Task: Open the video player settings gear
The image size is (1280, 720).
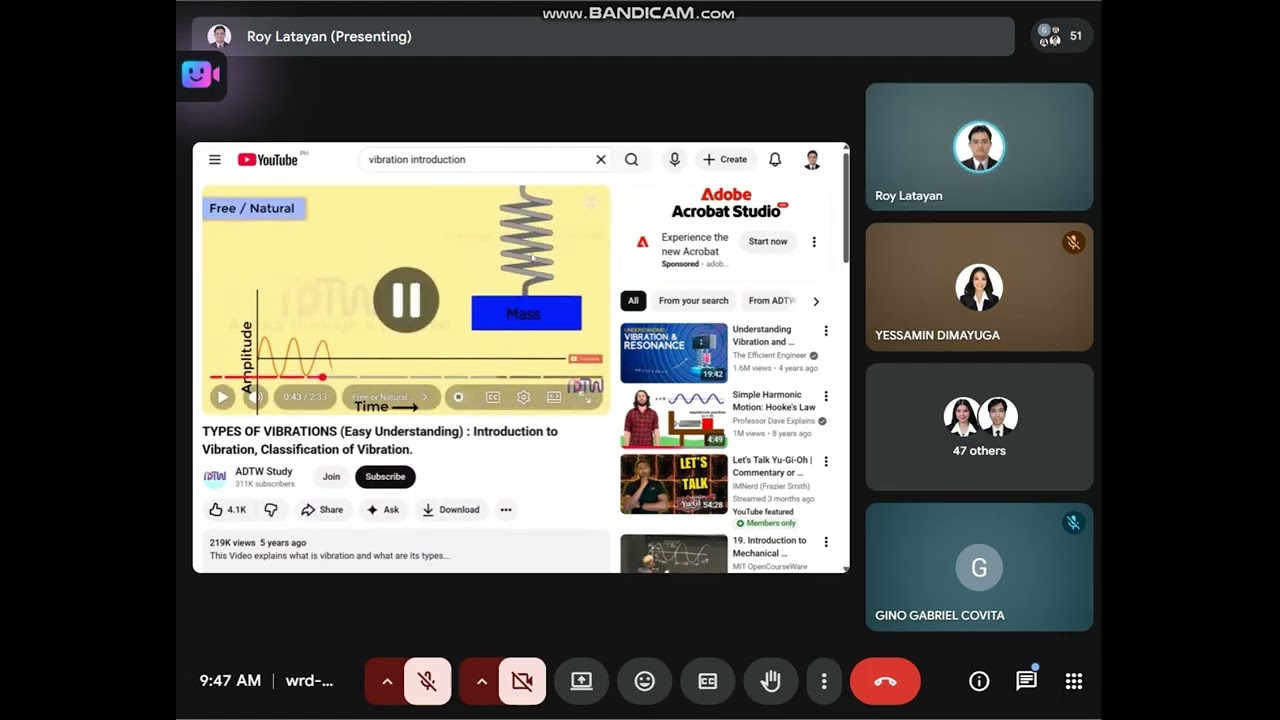Action: tap(523, 397)
